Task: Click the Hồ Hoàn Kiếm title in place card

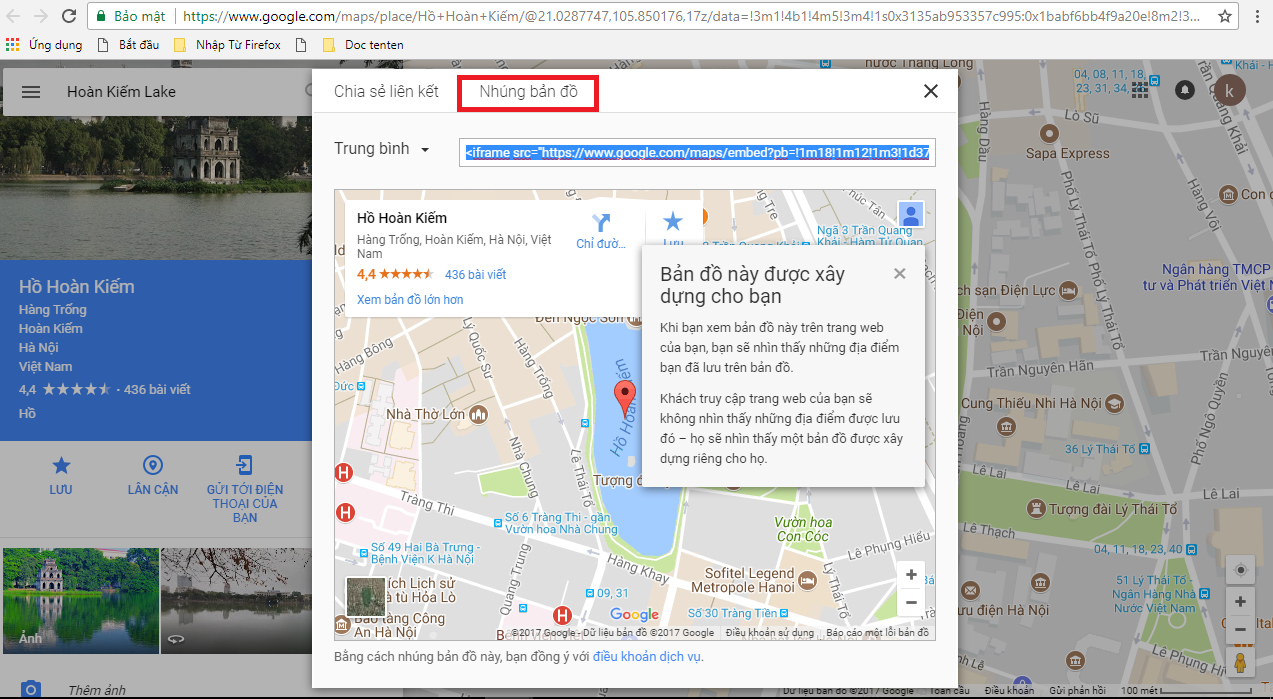Action: (402, 218)
